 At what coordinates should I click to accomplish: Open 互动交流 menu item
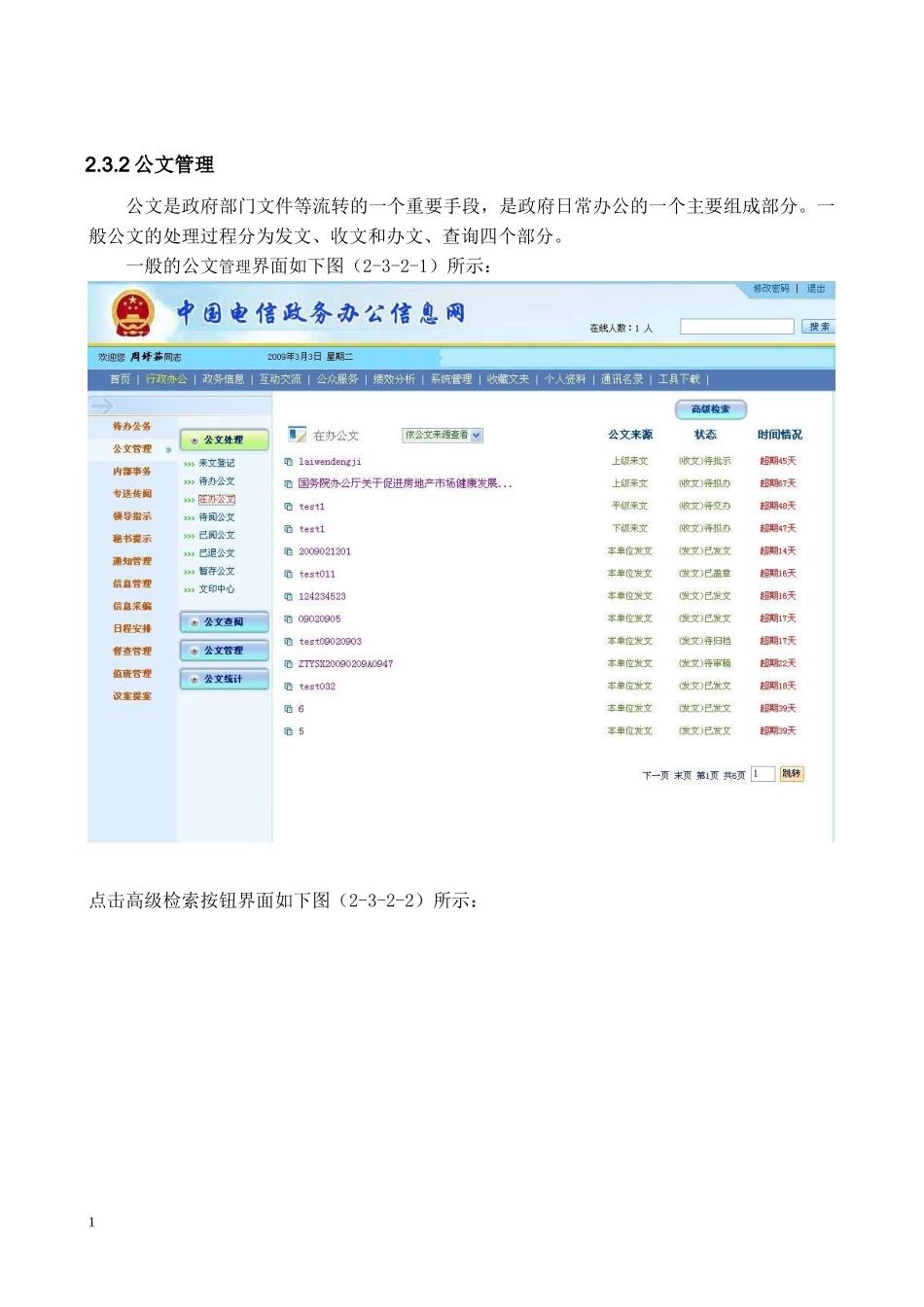coord(280,379)
